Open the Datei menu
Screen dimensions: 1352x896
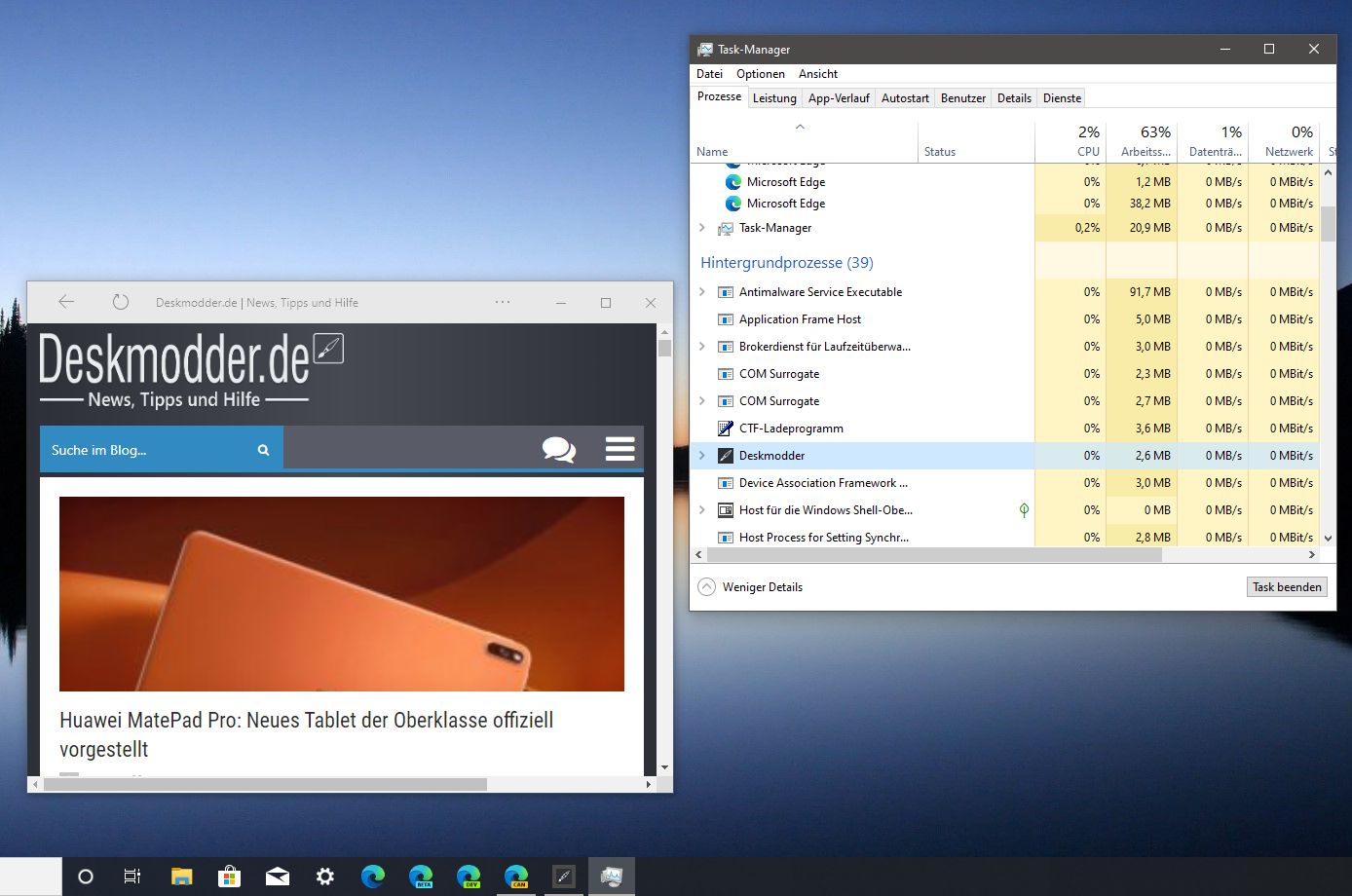[x=709, y=74]
